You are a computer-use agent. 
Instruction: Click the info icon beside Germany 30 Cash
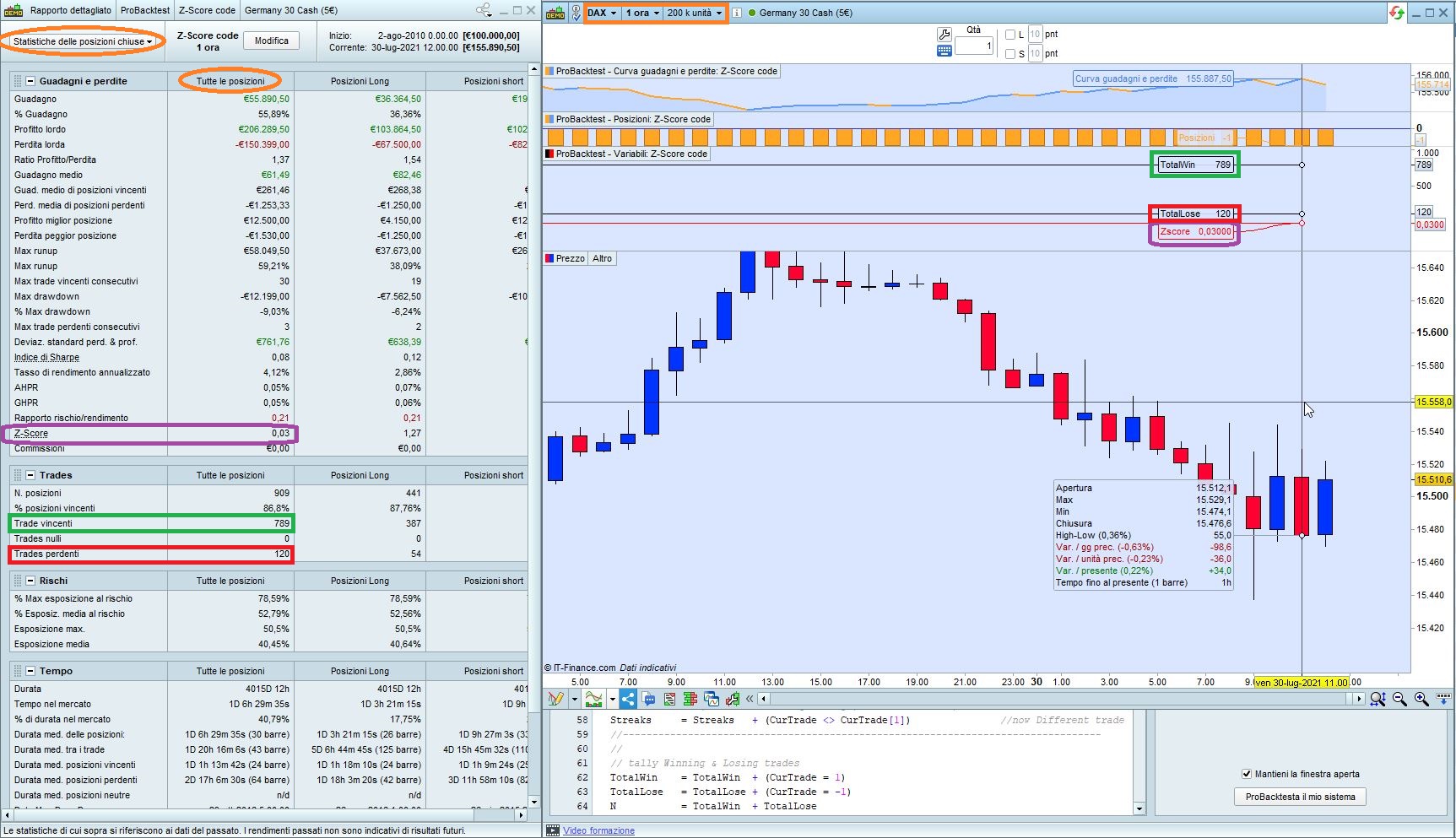tap(737, 13)
